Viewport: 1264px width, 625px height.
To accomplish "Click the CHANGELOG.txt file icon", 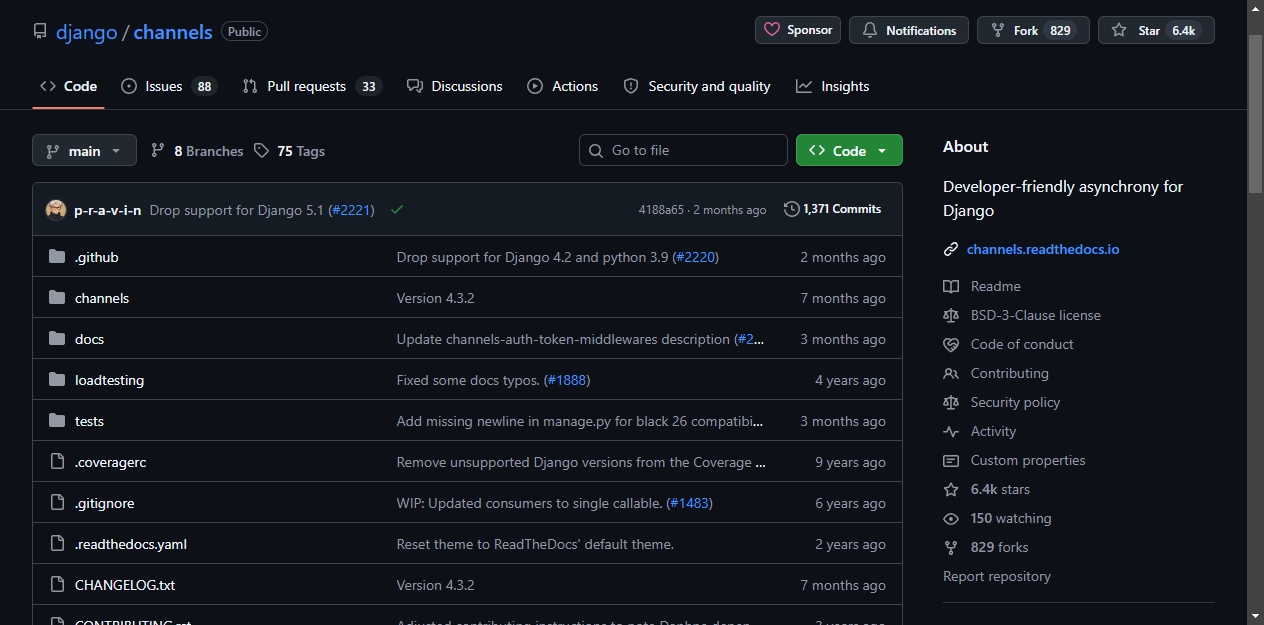I will pos(57,585).
